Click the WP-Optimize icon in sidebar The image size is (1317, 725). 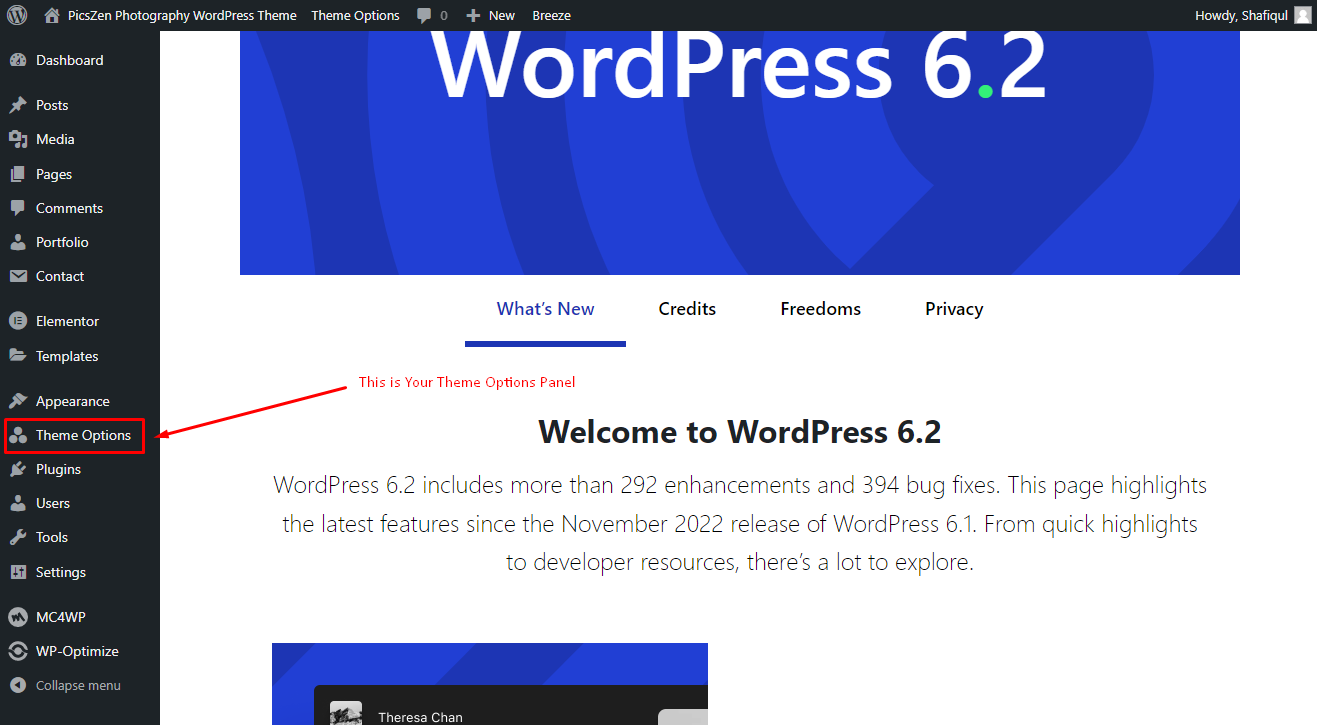pyautogui.click(x=18, y=651)
